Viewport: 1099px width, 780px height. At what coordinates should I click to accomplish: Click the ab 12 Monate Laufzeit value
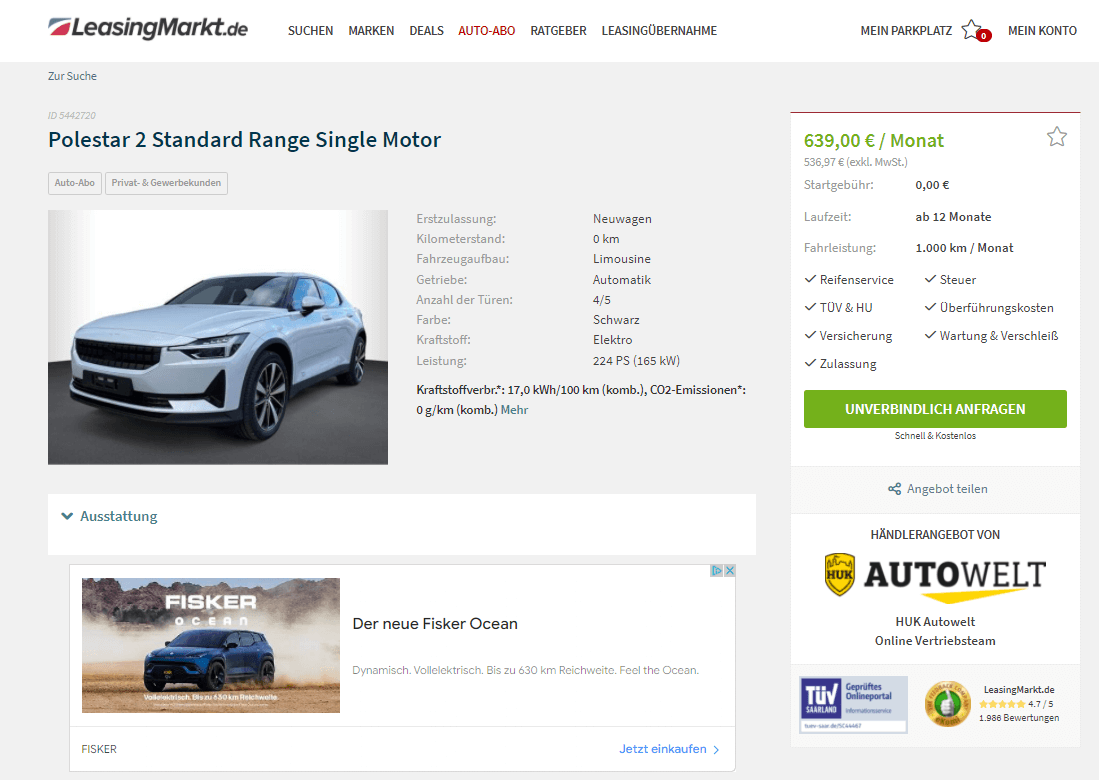[953, 217]
